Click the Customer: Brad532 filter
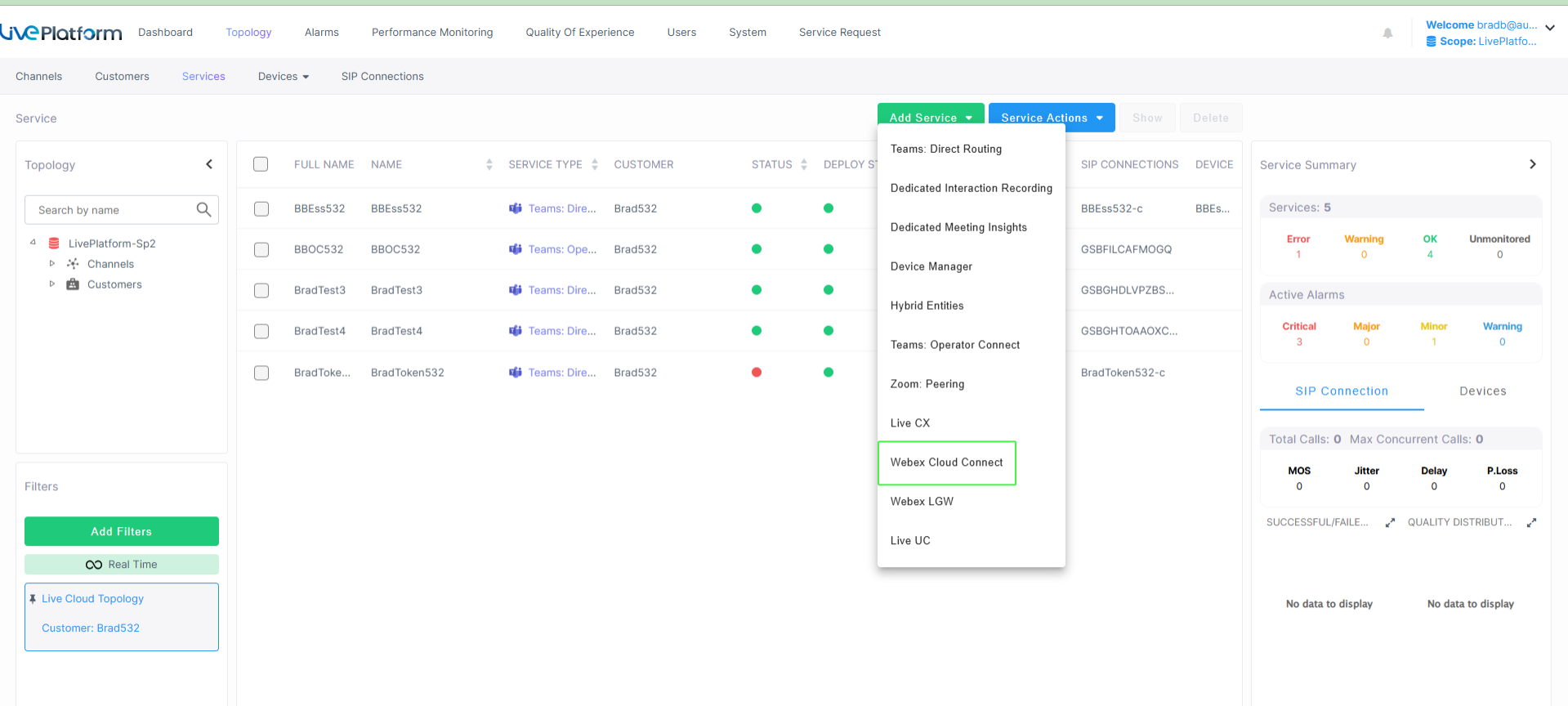 tap(91, 628)
